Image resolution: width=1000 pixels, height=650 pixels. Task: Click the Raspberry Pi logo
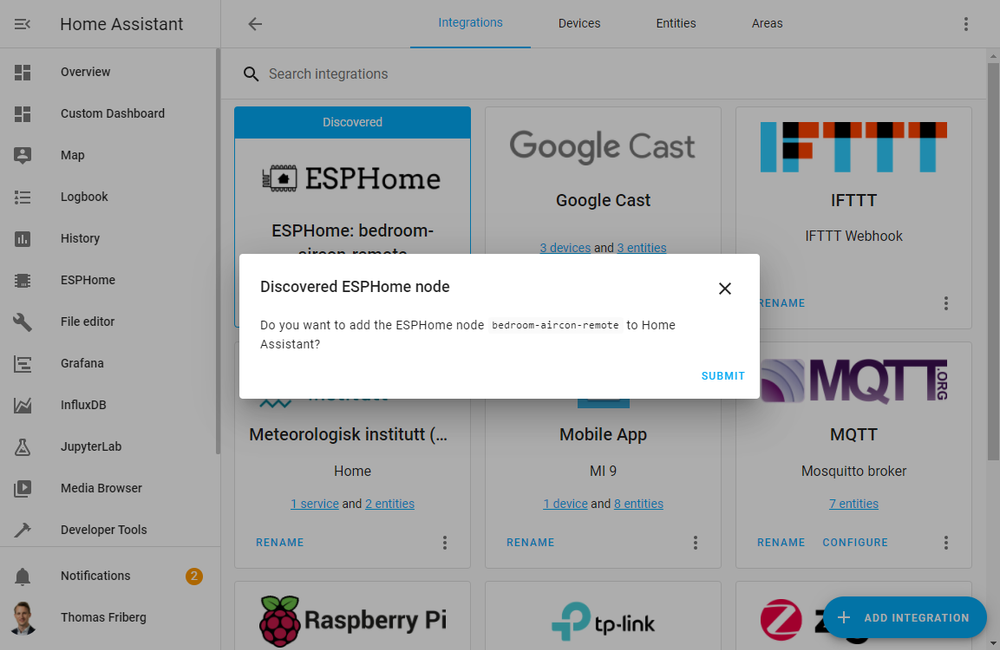pyautogui.click(x=353, y=620)
